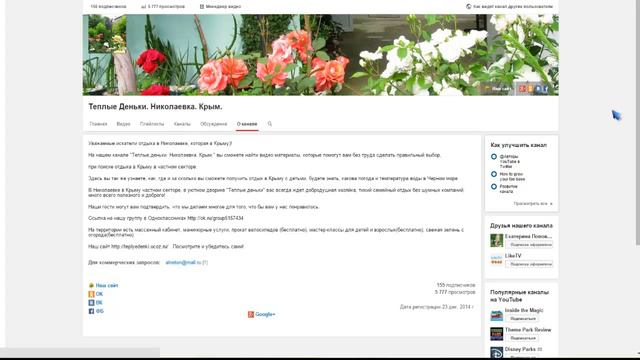Switch to the Главная tab
Viewport: 640px width, 360px height.
(98, 124)
